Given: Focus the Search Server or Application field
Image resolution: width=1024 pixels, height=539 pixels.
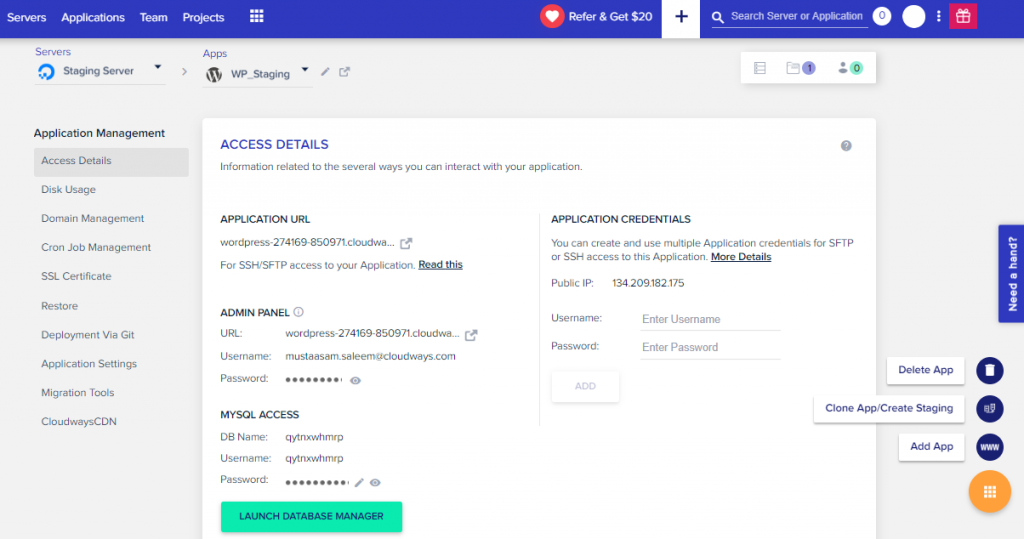Looking at the screenshot, I should (797, 16).
